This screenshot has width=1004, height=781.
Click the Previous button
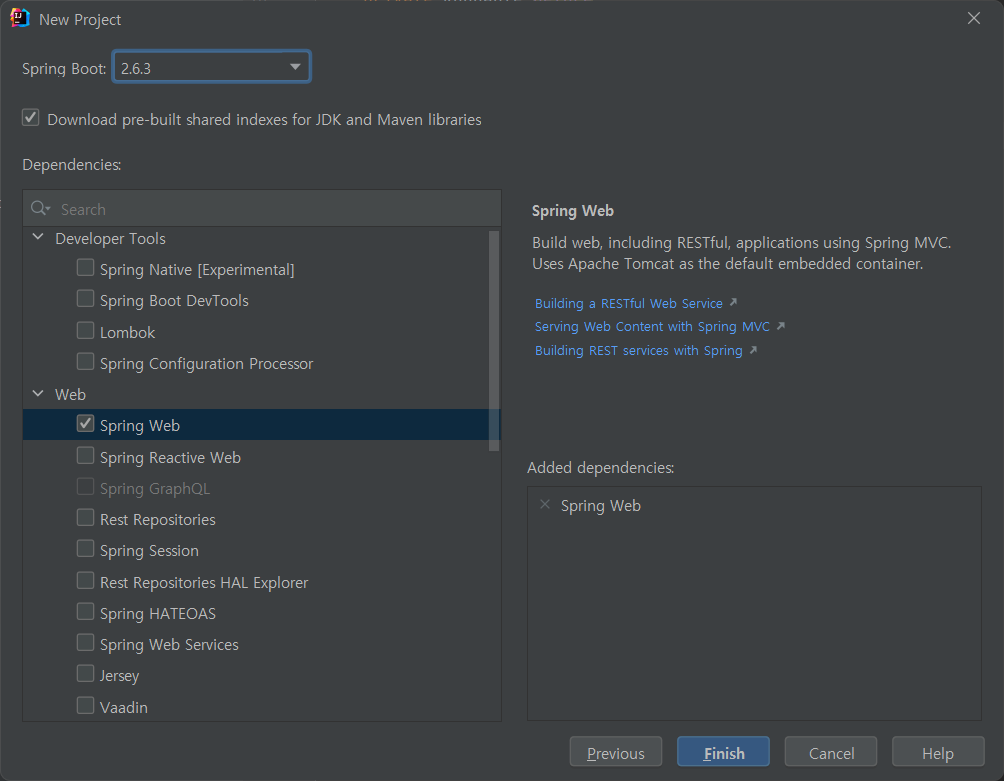pos(615,752)
